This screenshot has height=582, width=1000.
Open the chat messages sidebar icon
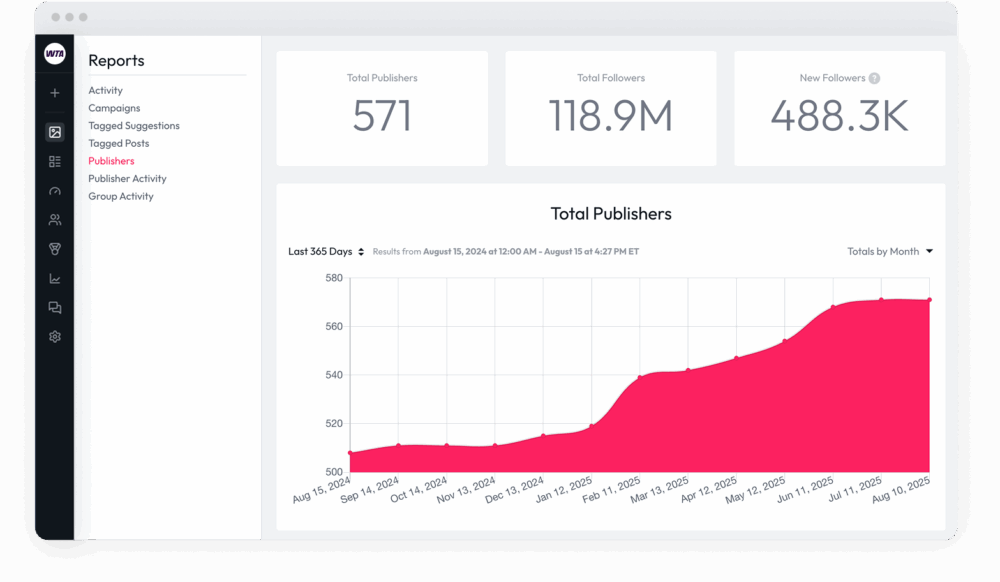[x=55, y=308]
